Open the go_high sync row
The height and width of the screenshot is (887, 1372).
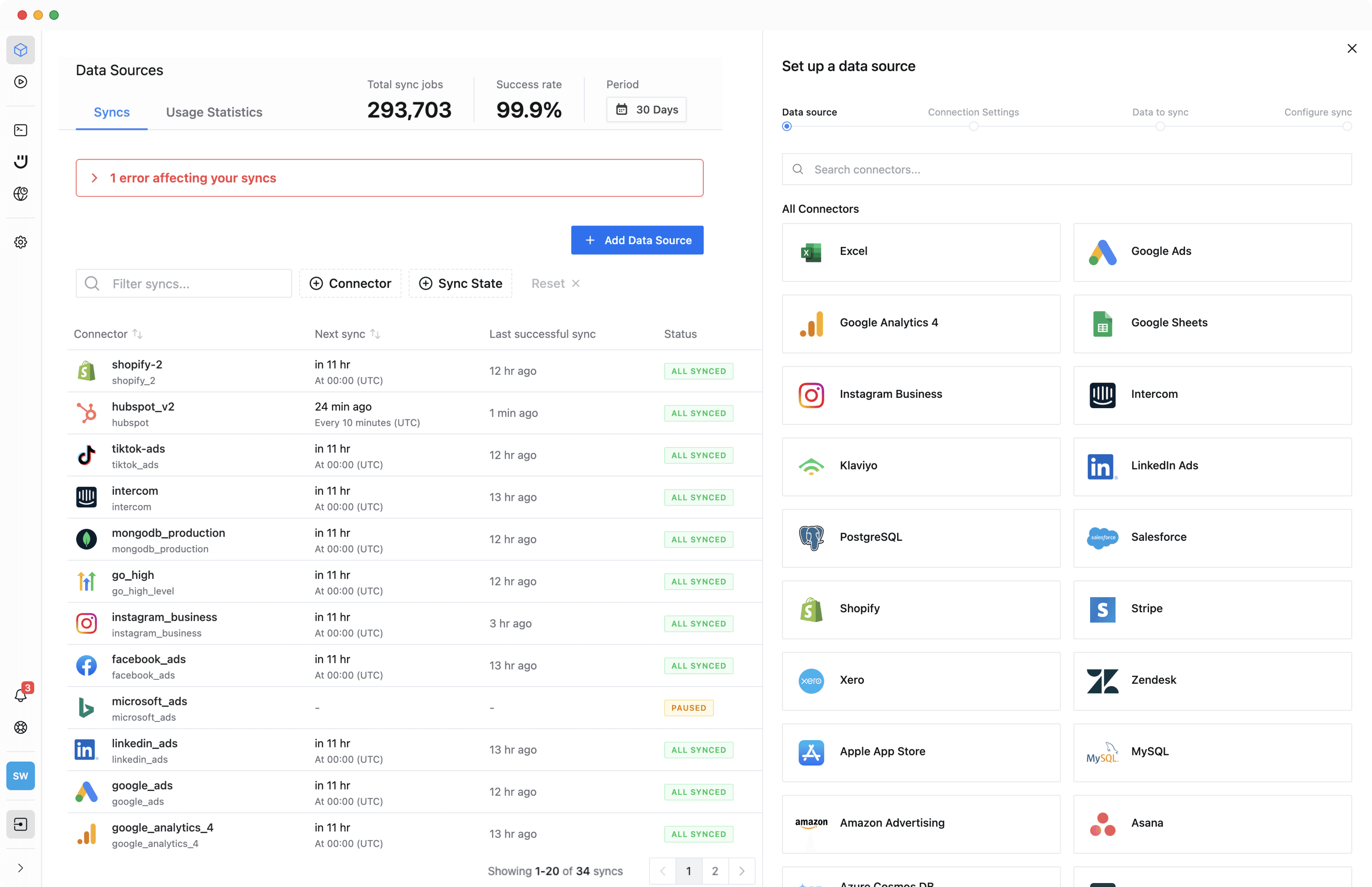tap(414, 582)
